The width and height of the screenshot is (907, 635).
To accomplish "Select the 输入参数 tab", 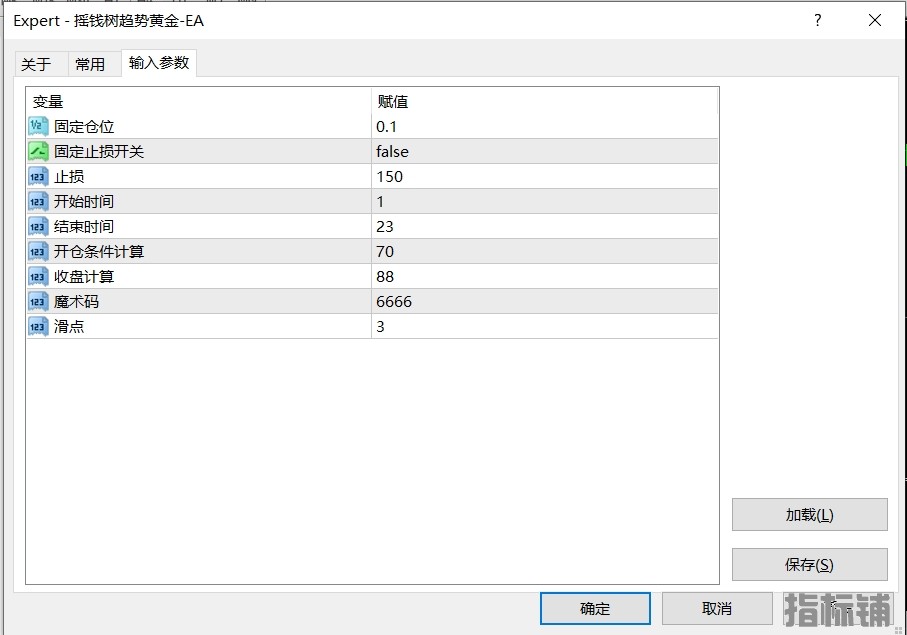I will pyautogui.click(x=159, y=62).
